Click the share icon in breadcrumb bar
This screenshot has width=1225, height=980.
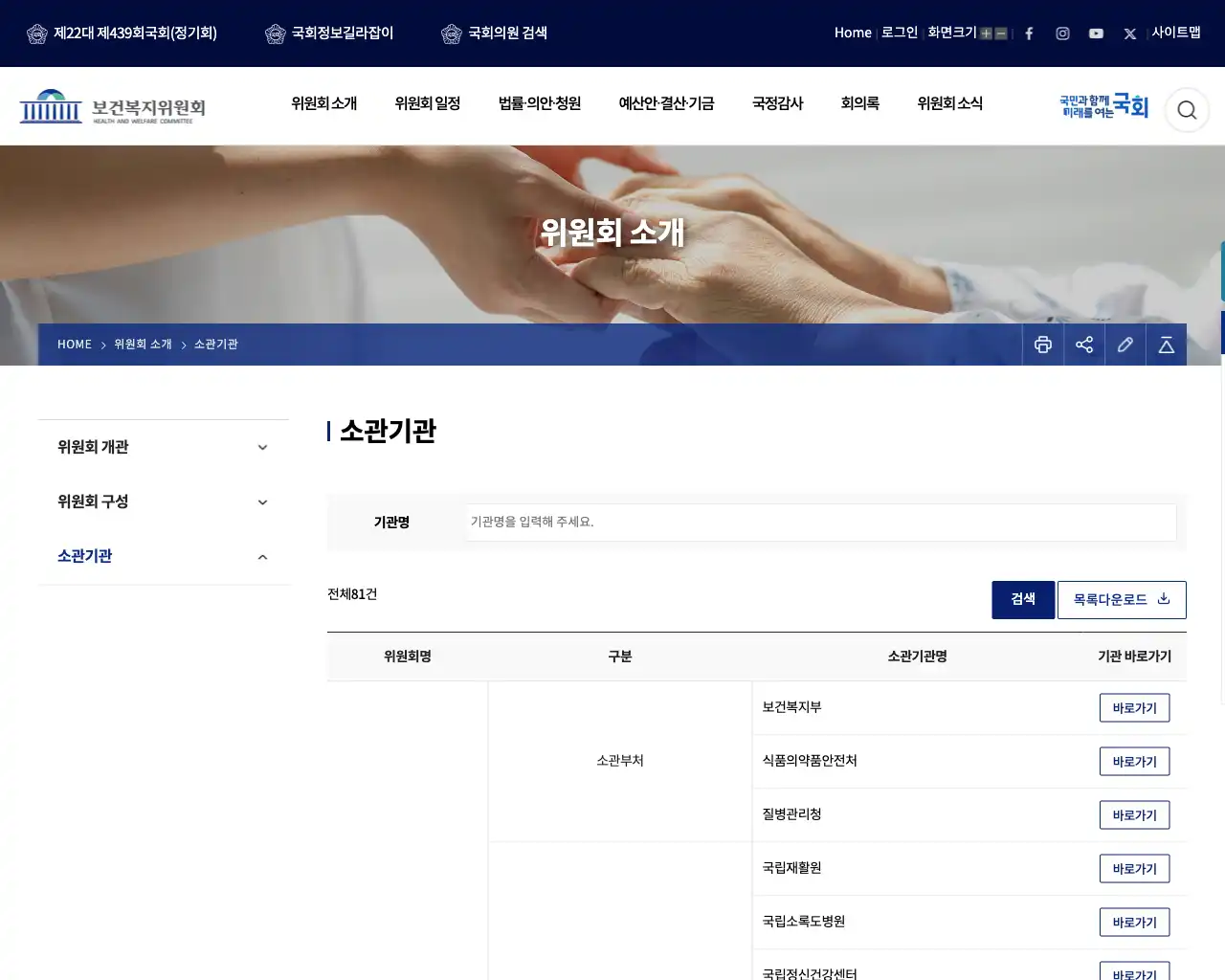(x=1084, y=345)
